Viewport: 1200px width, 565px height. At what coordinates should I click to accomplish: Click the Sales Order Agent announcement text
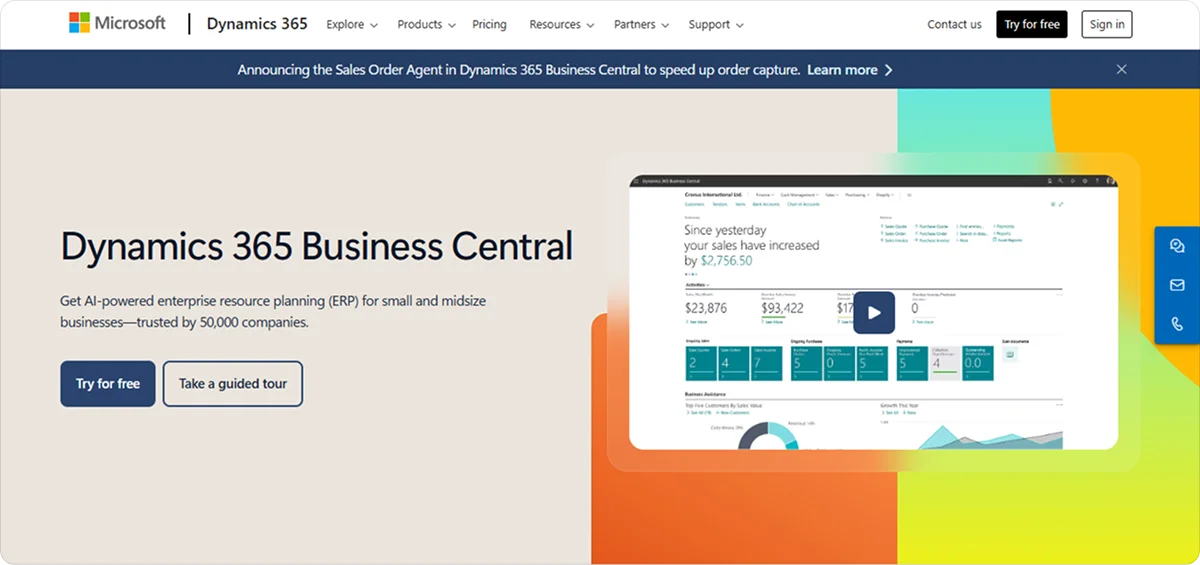pos(519,70)
